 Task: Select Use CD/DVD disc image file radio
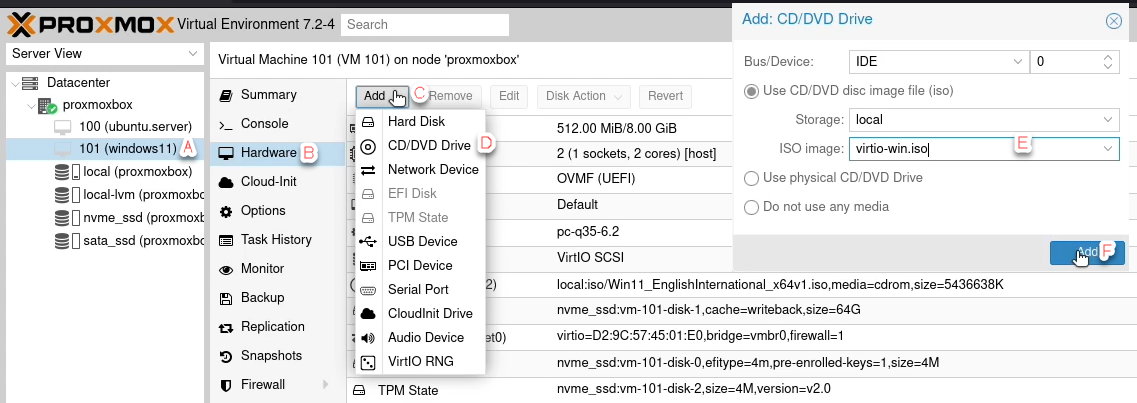(751, 91)
